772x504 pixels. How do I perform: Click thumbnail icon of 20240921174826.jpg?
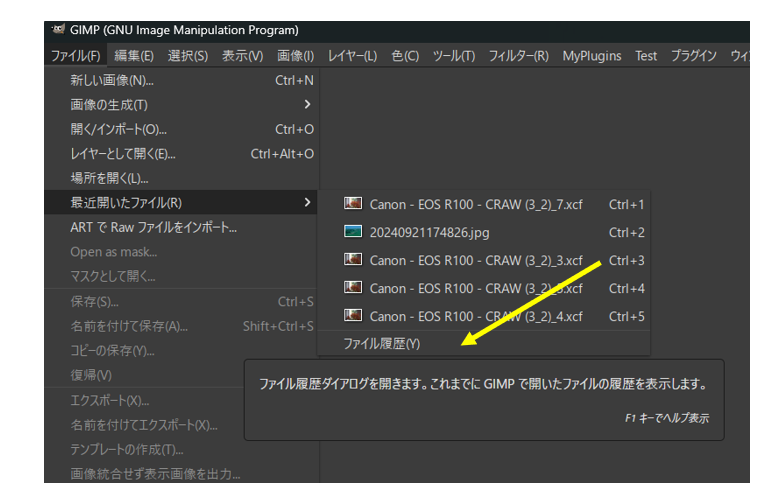[353, 231]
